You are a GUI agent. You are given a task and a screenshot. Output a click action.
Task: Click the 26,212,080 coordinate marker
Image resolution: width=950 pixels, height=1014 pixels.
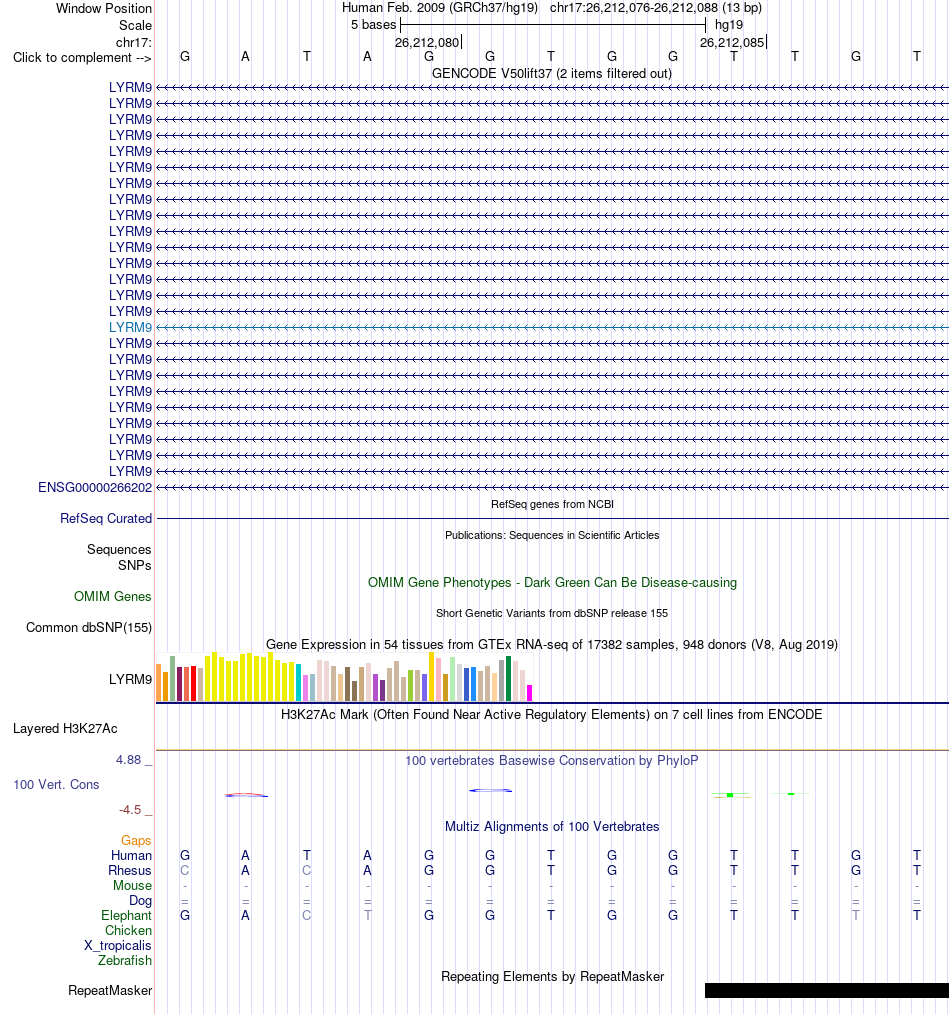click(x=427, y=42)
